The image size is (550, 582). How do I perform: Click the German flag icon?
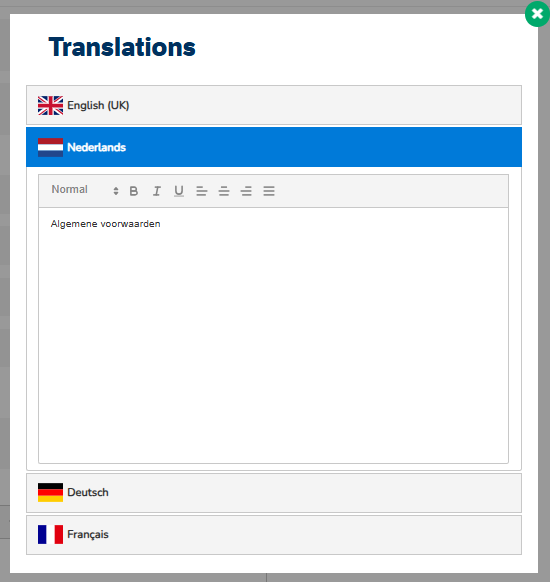tap(50, 493)
